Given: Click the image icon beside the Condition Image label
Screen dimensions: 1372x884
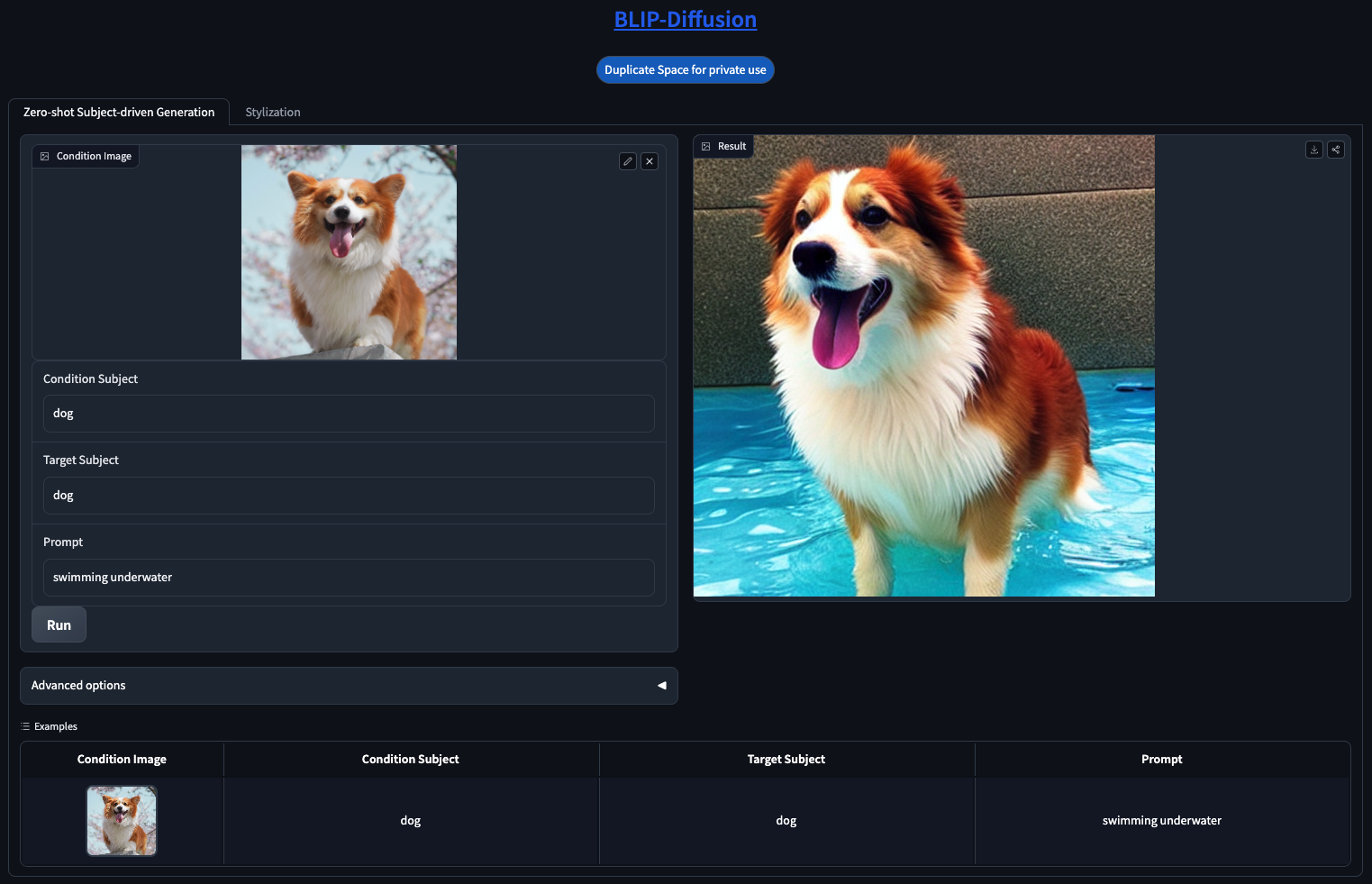Looking at the screenshot, I should pyautogui.click(x=45, y=157).
